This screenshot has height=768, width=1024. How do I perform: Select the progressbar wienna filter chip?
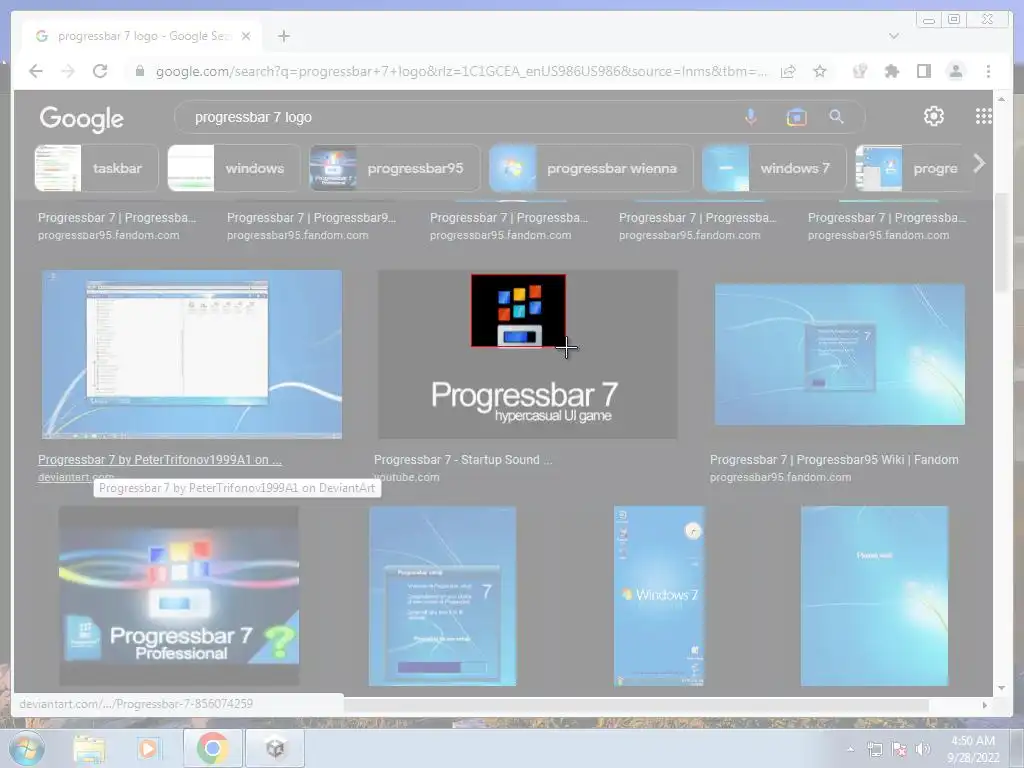[591, 168]
